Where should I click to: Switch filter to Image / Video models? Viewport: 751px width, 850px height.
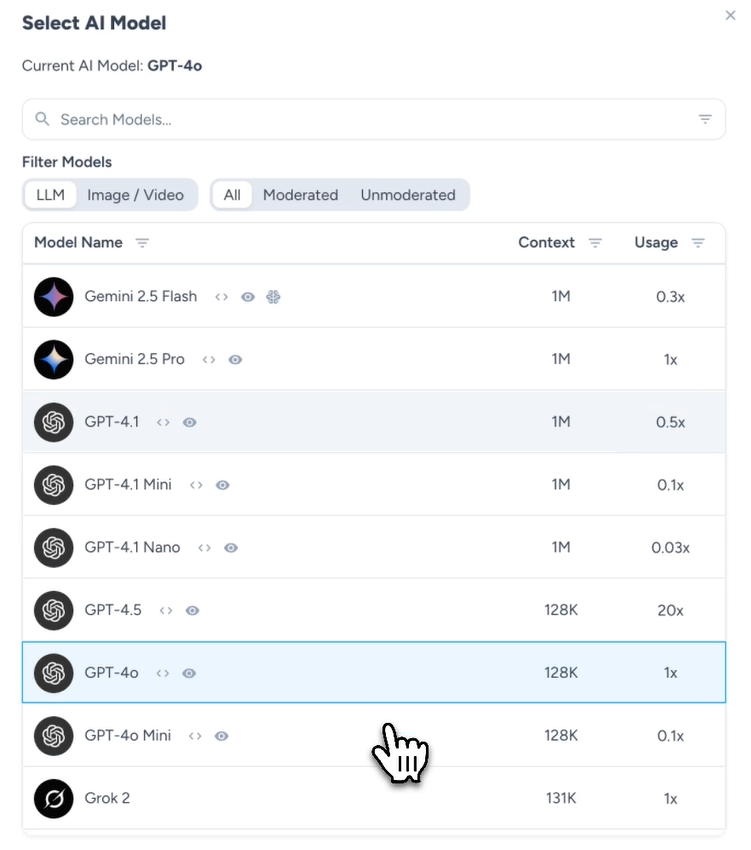pyautogui.click(x=135, y=195)
